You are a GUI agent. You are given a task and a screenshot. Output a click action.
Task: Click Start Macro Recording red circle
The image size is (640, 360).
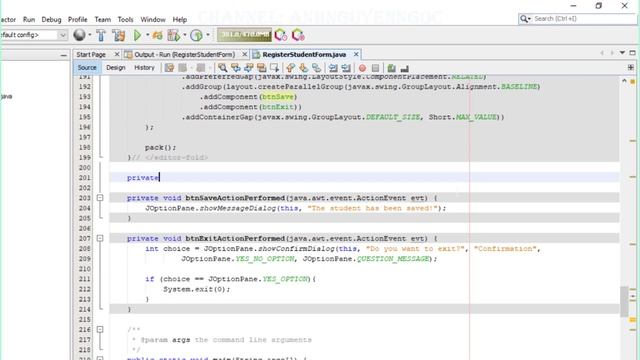click(x=362, y=68)
